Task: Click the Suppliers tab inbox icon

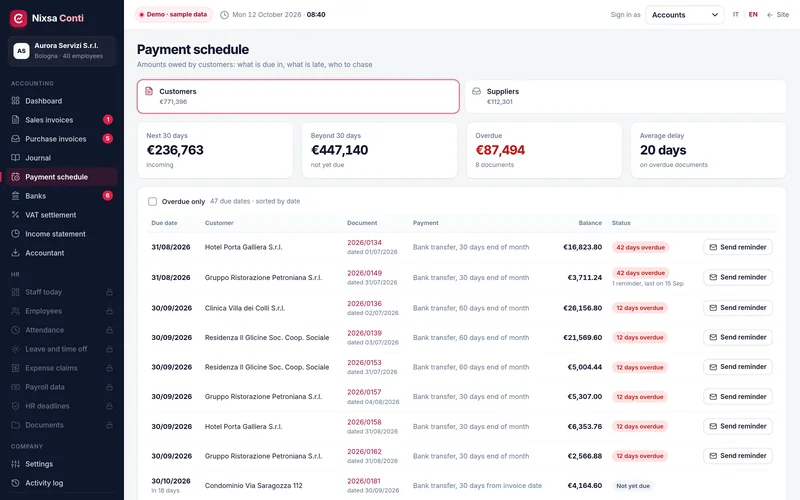Action: [476, 91]
